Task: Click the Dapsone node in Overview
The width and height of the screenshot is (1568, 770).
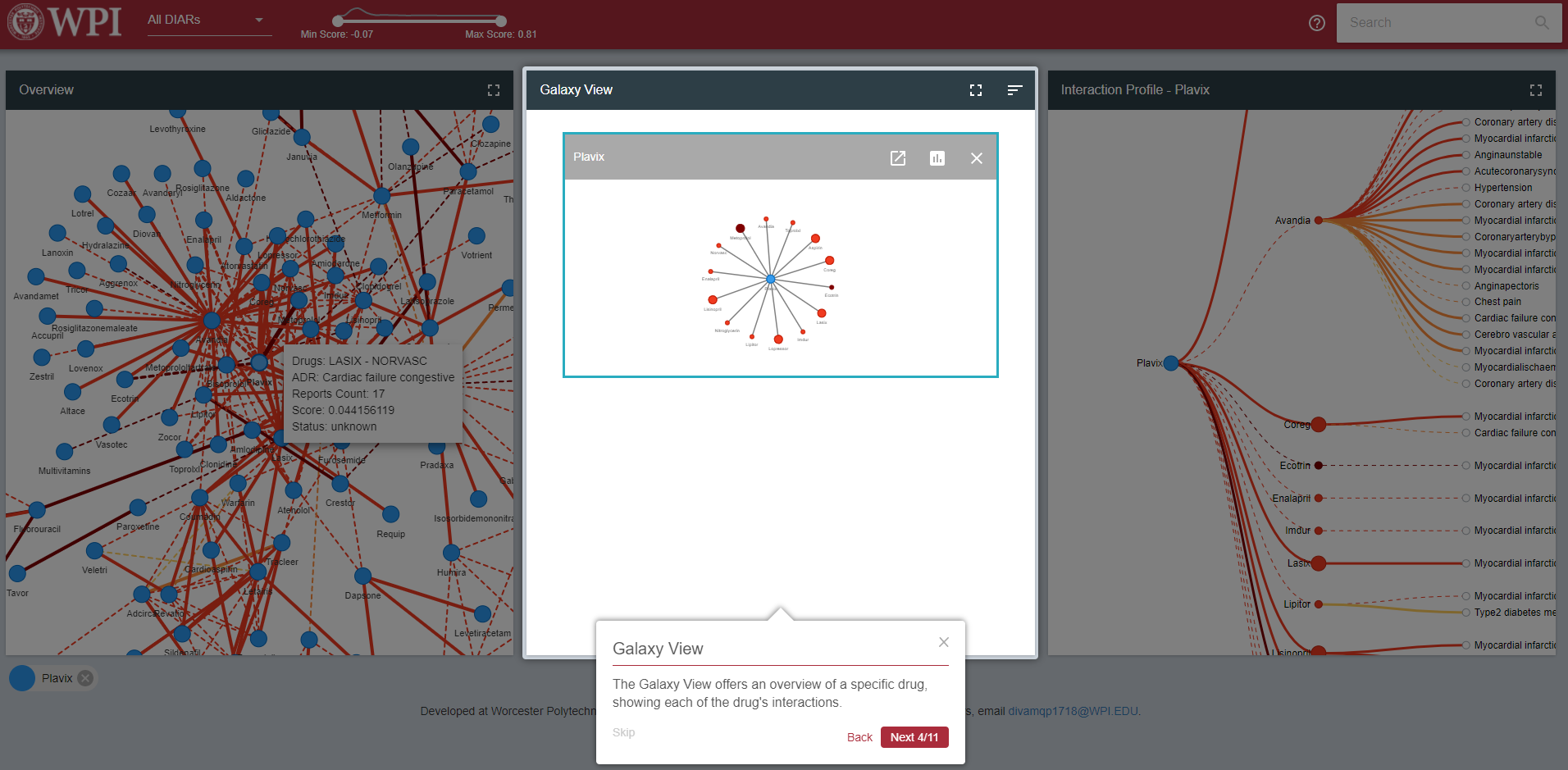Action: [x=363, y=576]
